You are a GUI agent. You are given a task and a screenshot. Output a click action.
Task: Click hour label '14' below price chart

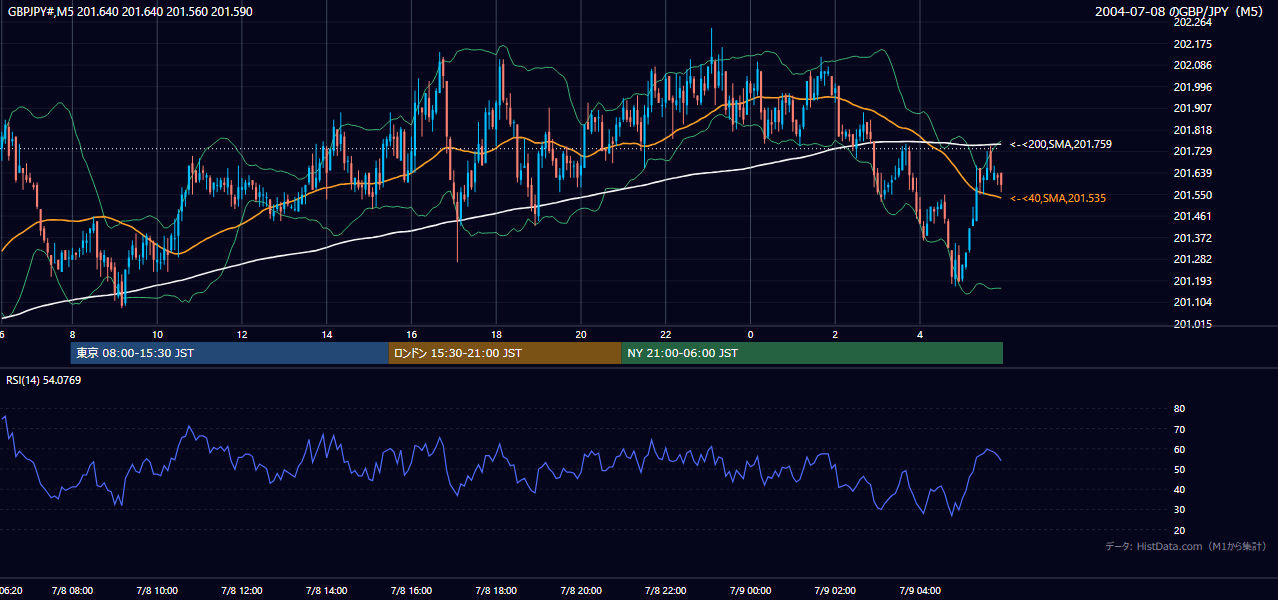tap(326, 334)
